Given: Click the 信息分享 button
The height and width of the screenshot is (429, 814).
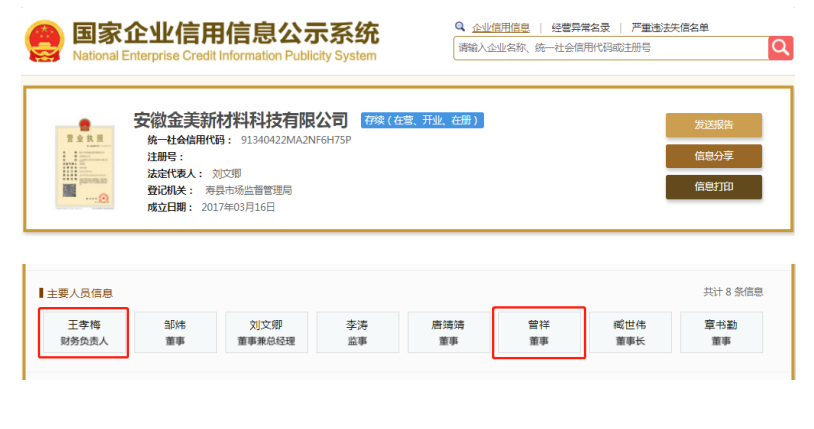Looking at the screenshot, I should point(714,156).
